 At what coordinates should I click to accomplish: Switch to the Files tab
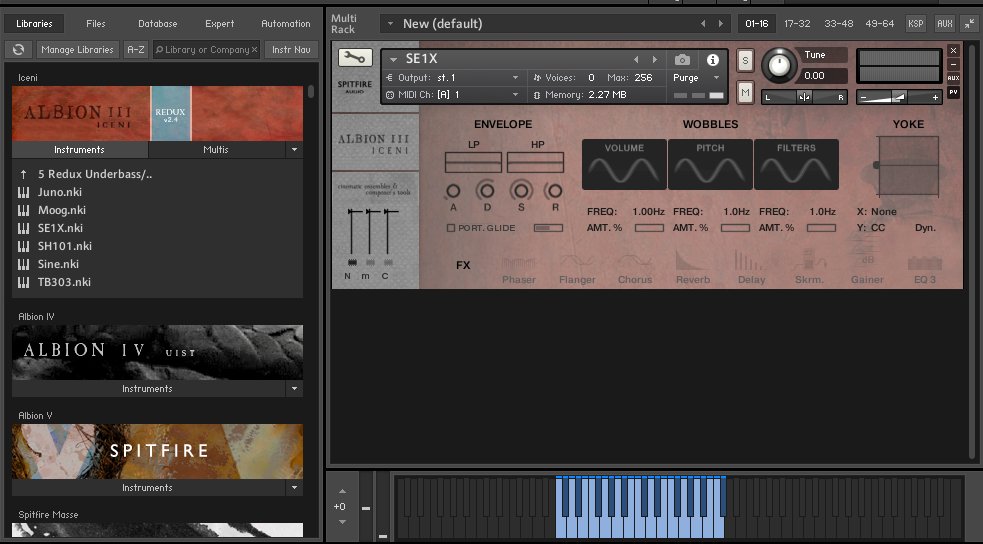(95, 24)
